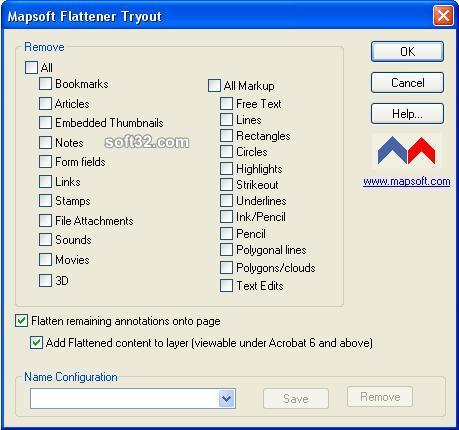Enable the Lines checkbox
This screenshot has width=459, height=430.
click(226, 119)
